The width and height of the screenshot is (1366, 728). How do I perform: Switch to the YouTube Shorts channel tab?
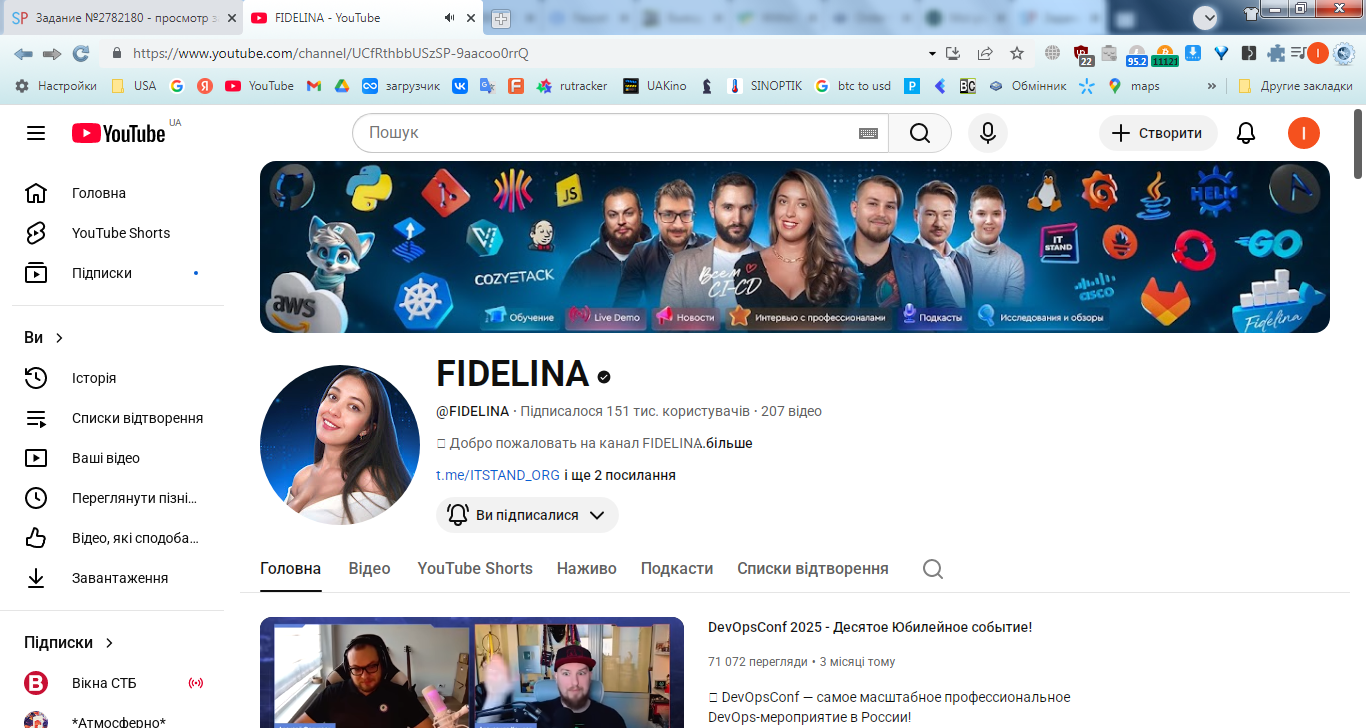pyautogui.click(x=475, y=569)
